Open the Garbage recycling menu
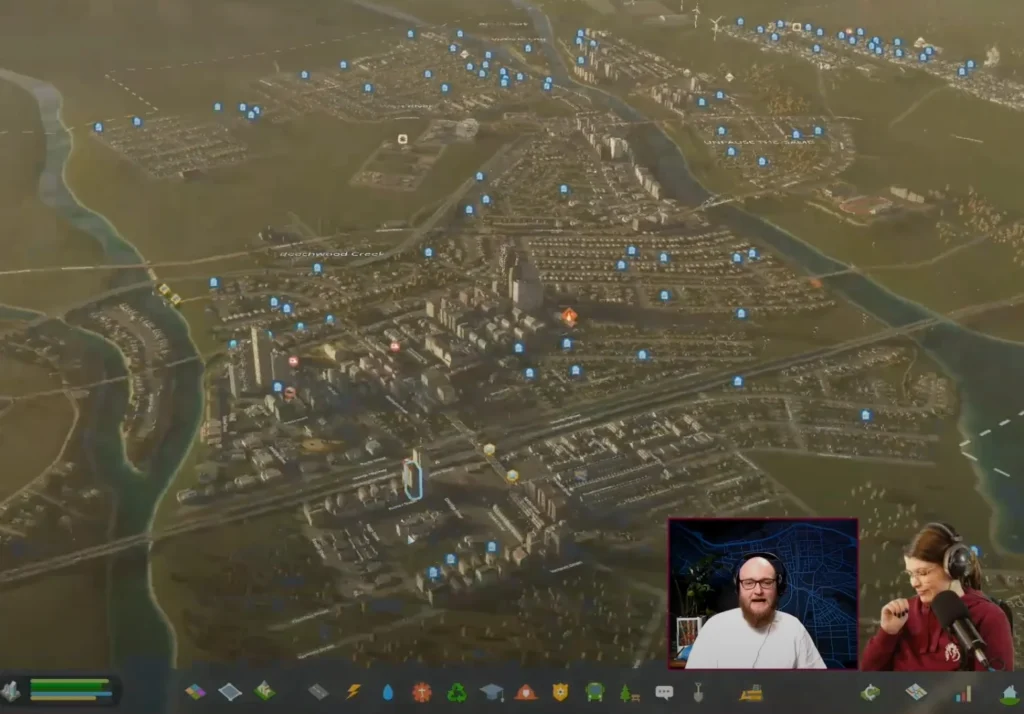This screenshot has height=714, width=1024. click(456, 692)
